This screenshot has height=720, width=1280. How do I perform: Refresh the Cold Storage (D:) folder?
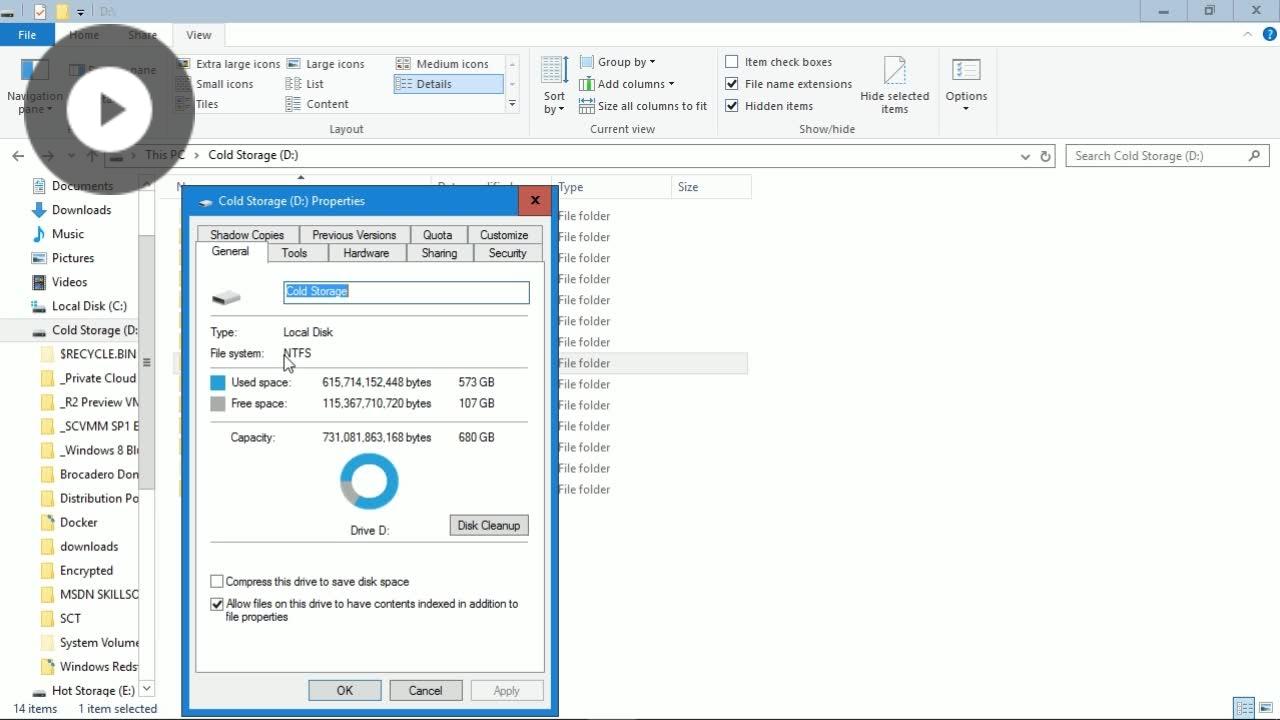[x=1045, y=156]
